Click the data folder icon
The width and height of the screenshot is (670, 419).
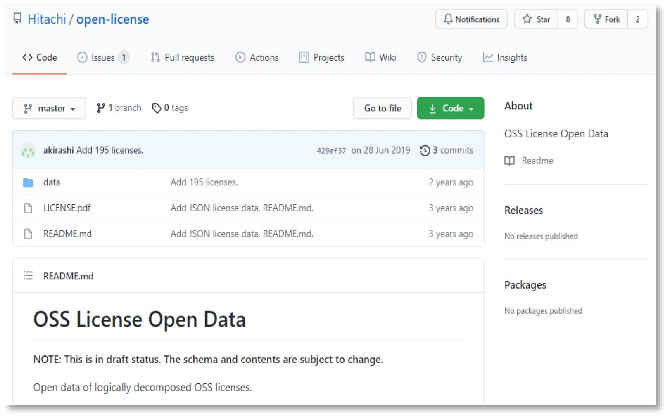[27, 182]
